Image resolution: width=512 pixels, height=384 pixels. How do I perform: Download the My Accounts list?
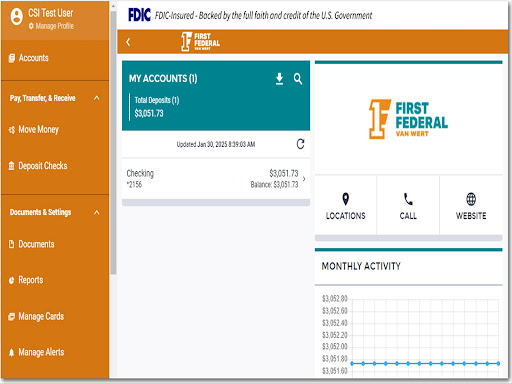point(279,79)
